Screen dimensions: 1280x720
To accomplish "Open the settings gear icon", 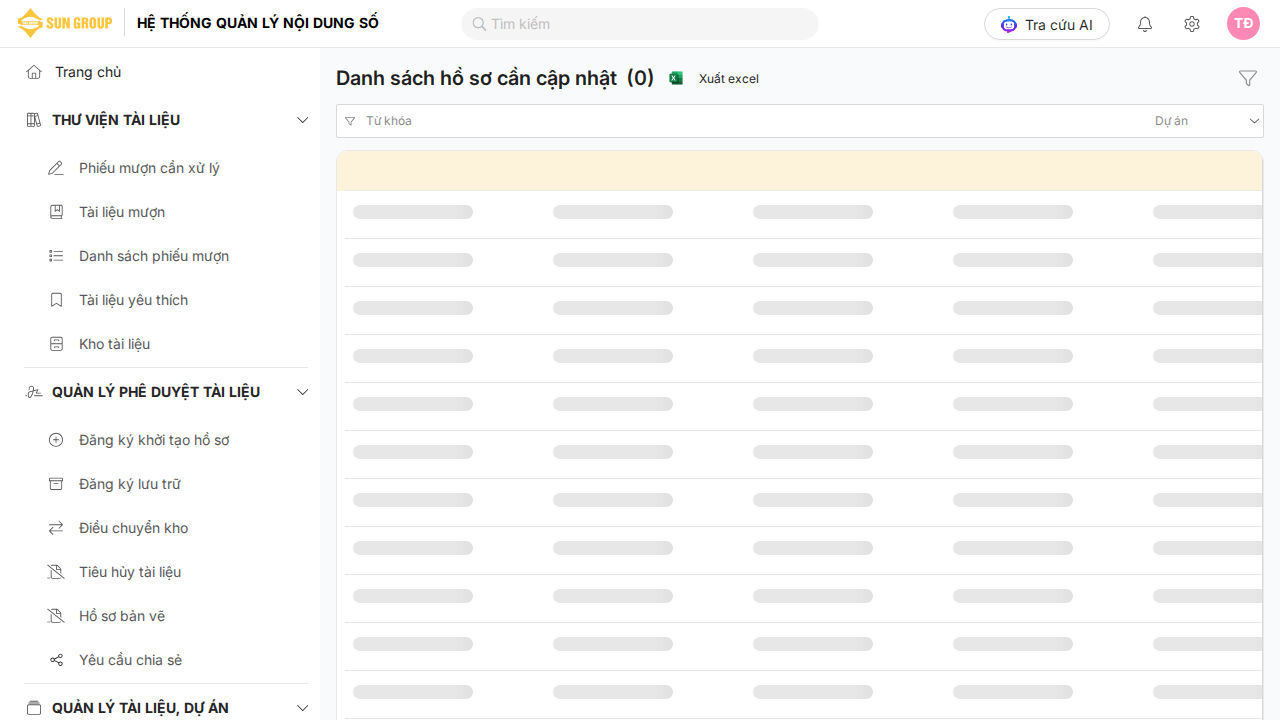I will [1191, 24].
